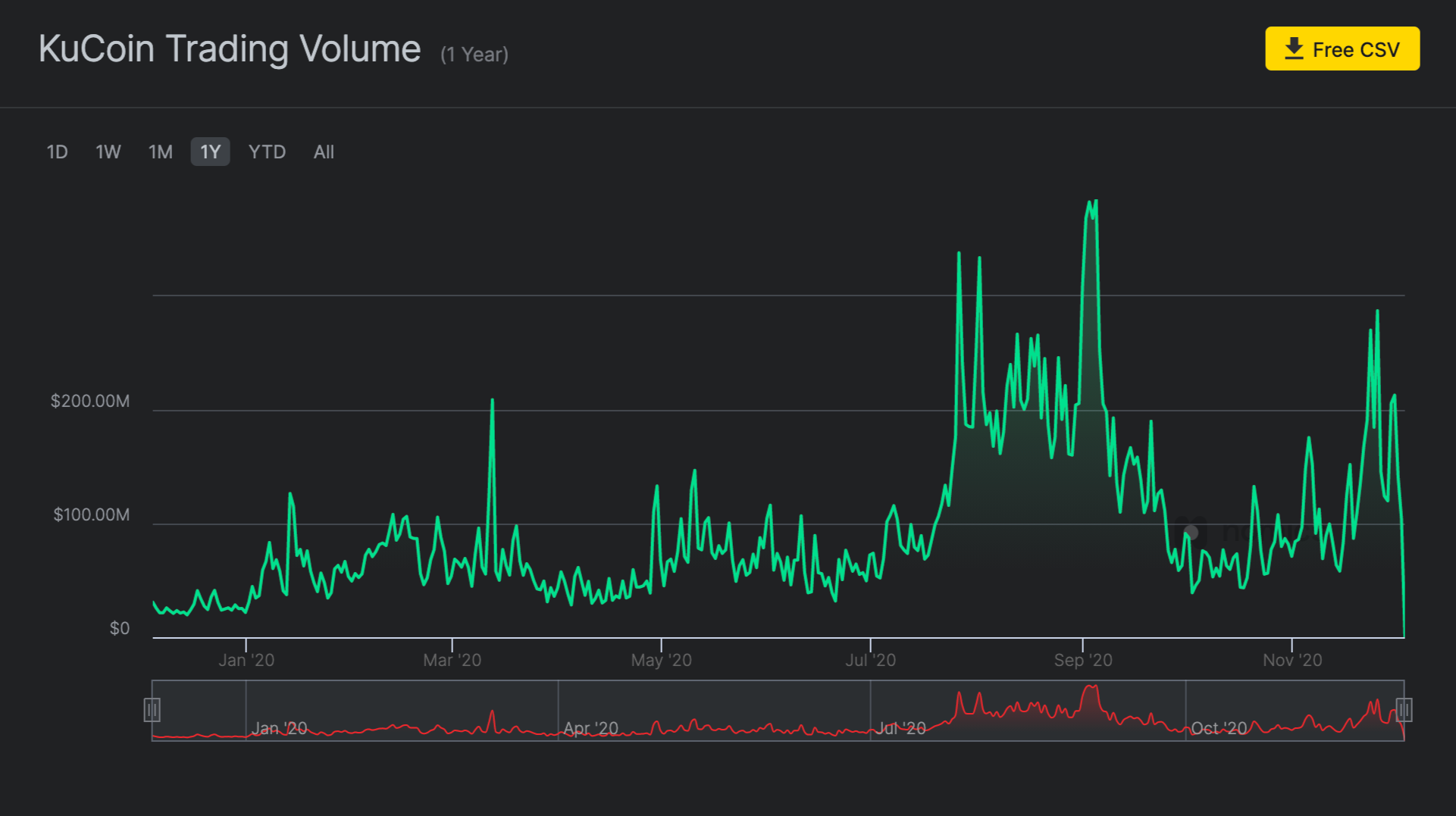Image resolution: width=1456 pixels, height=816 pixels.
Task: Click Oct '20 in the navigator strip
Action: click(x=1219, y=728)
